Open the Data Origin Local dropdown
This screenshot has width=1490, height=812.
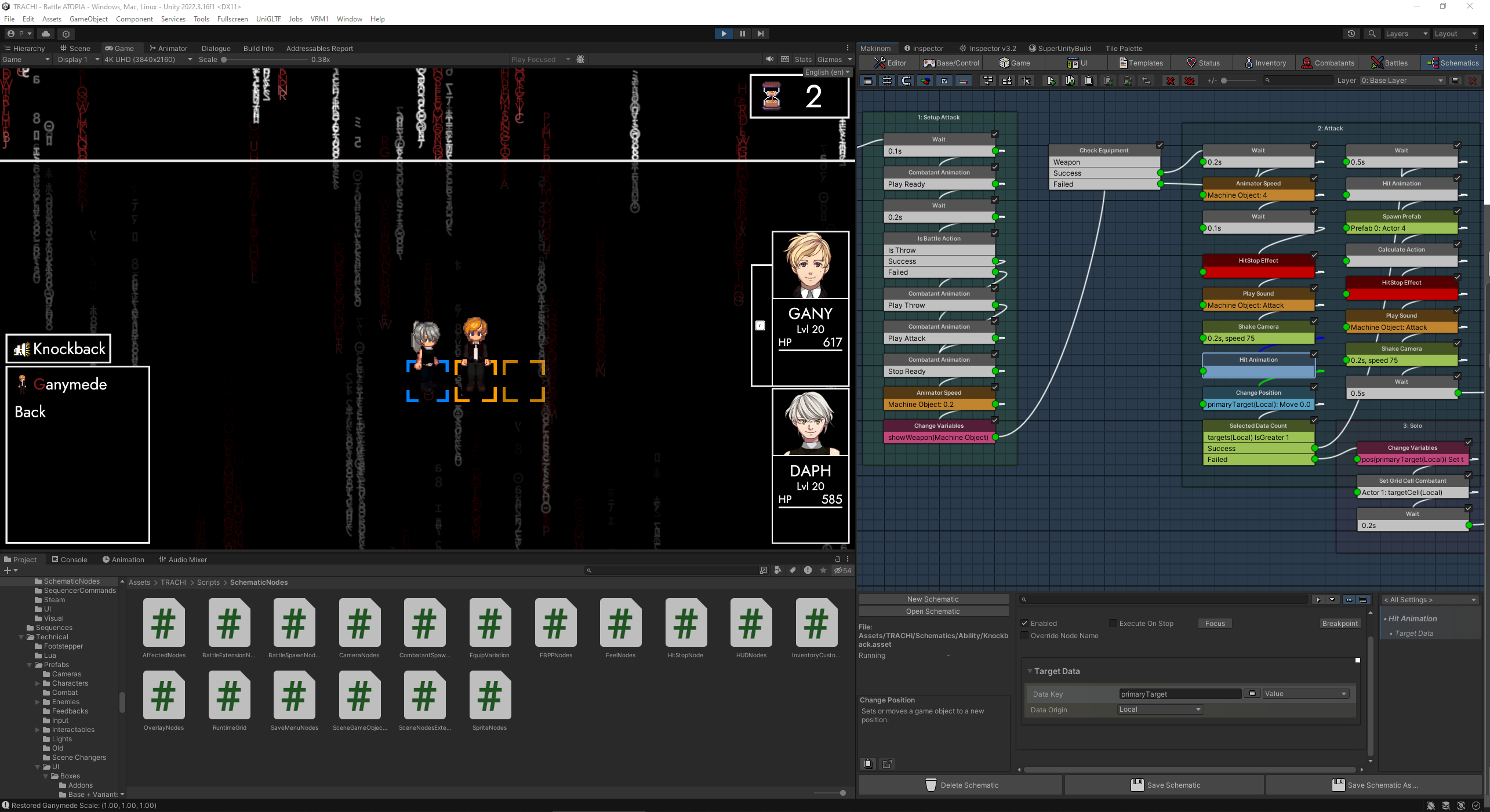[1160, 709]
